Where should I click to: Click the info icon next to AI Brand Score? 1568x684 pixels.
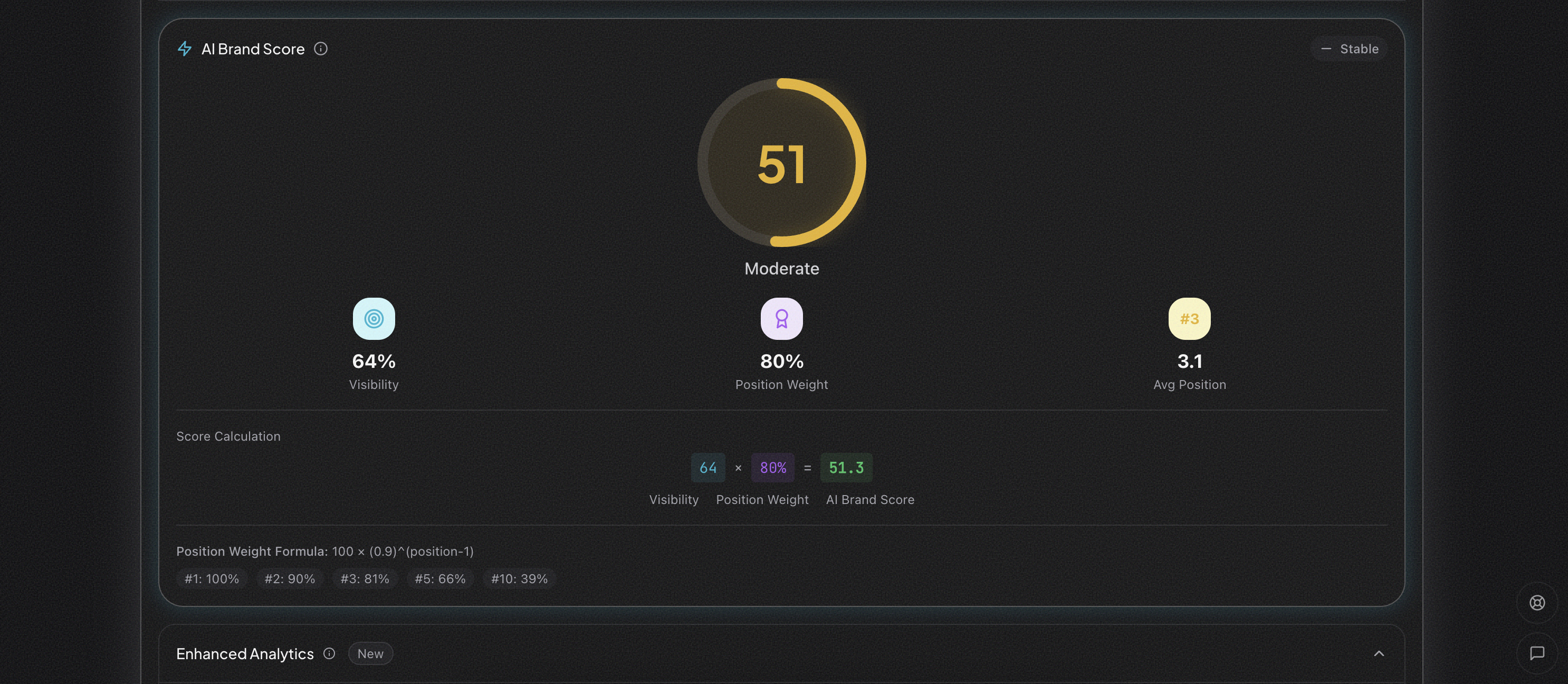(x=321, y=49)
